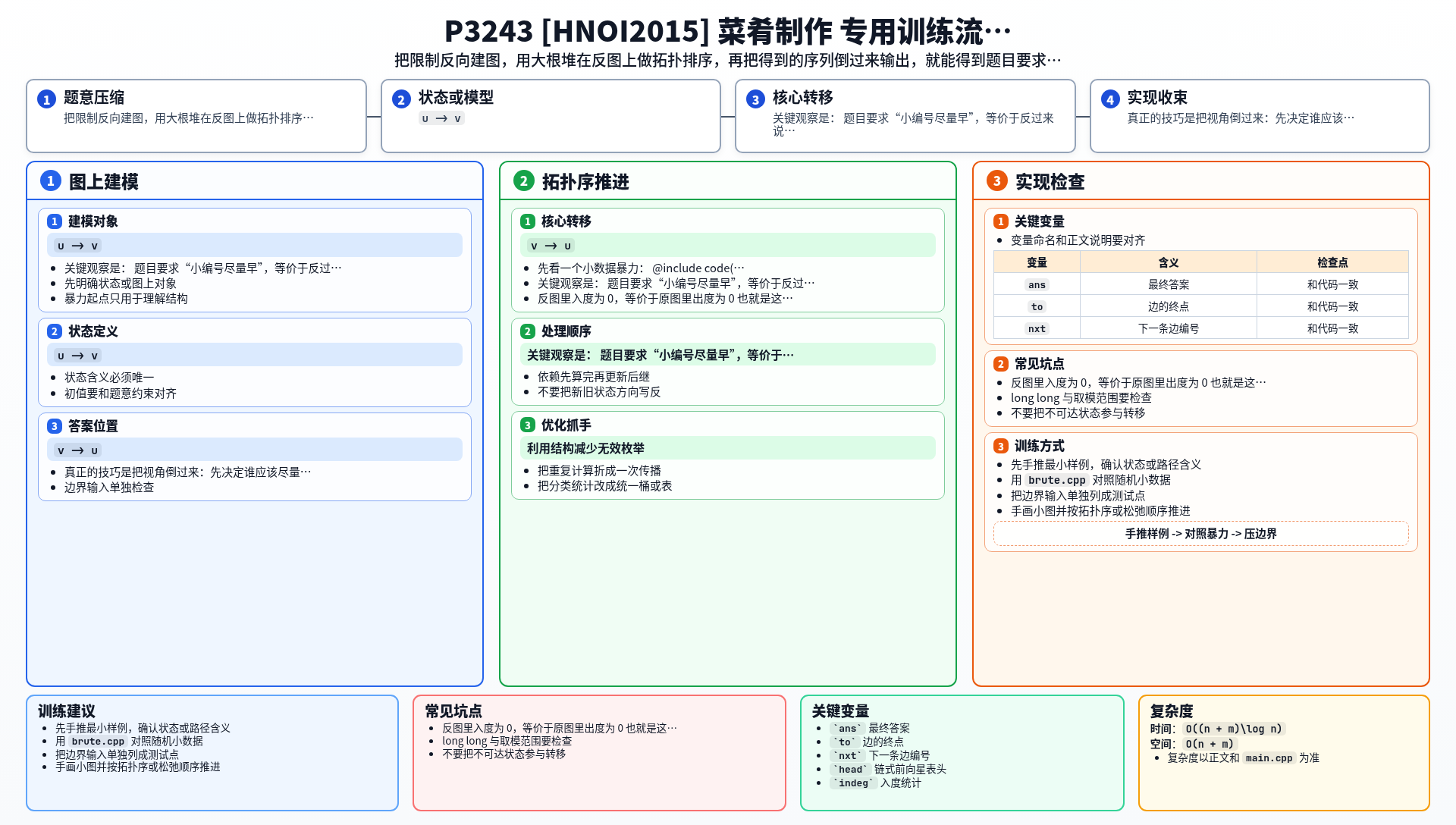Click the text 真正的技巧是把视角倒过来 under 实现收束

point(1241,118)
